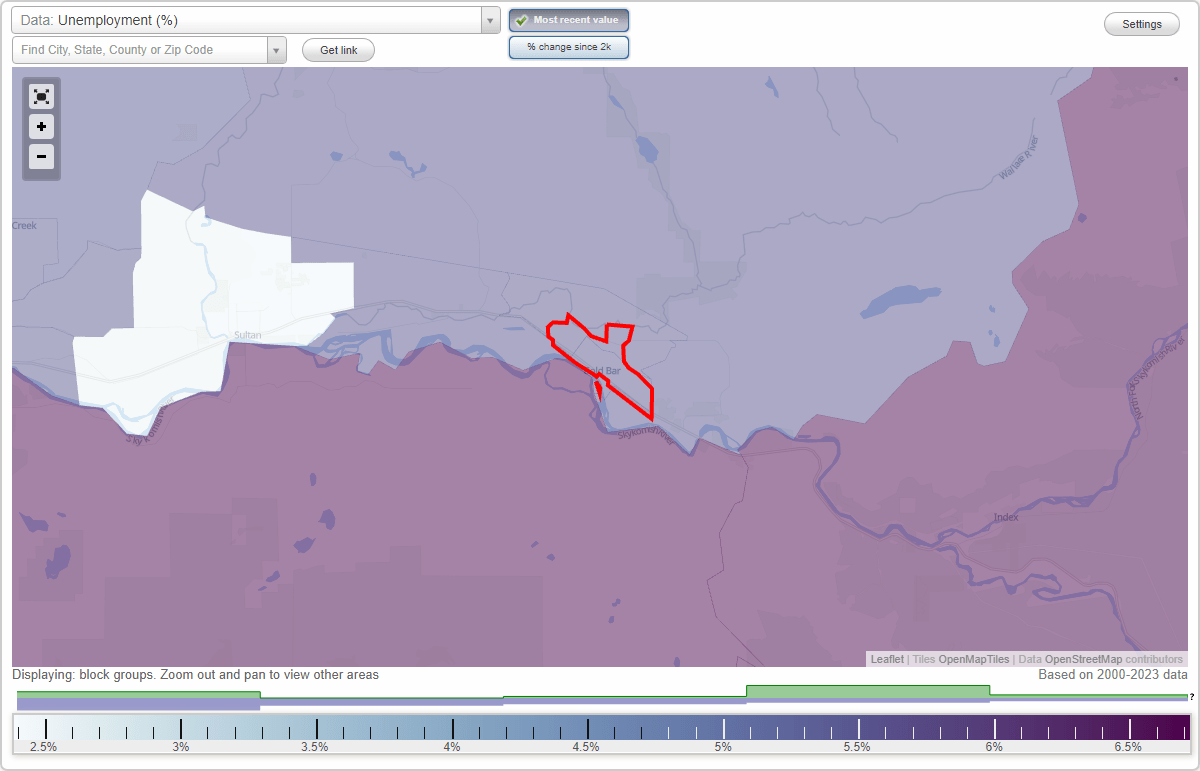Screen dimensions: 1200x771
Task: Open the help question mark by histogram
Action: pos(1192,697)
